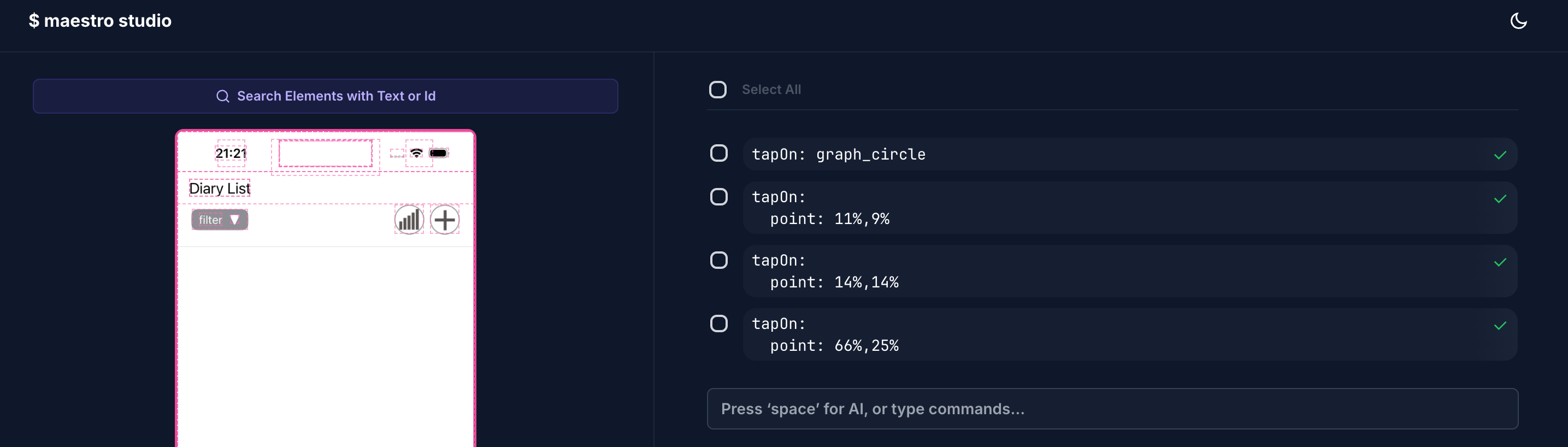Screen dimensions: 1568x447
Task: Tap the plus add-entry icon
Action: (445, 220)
